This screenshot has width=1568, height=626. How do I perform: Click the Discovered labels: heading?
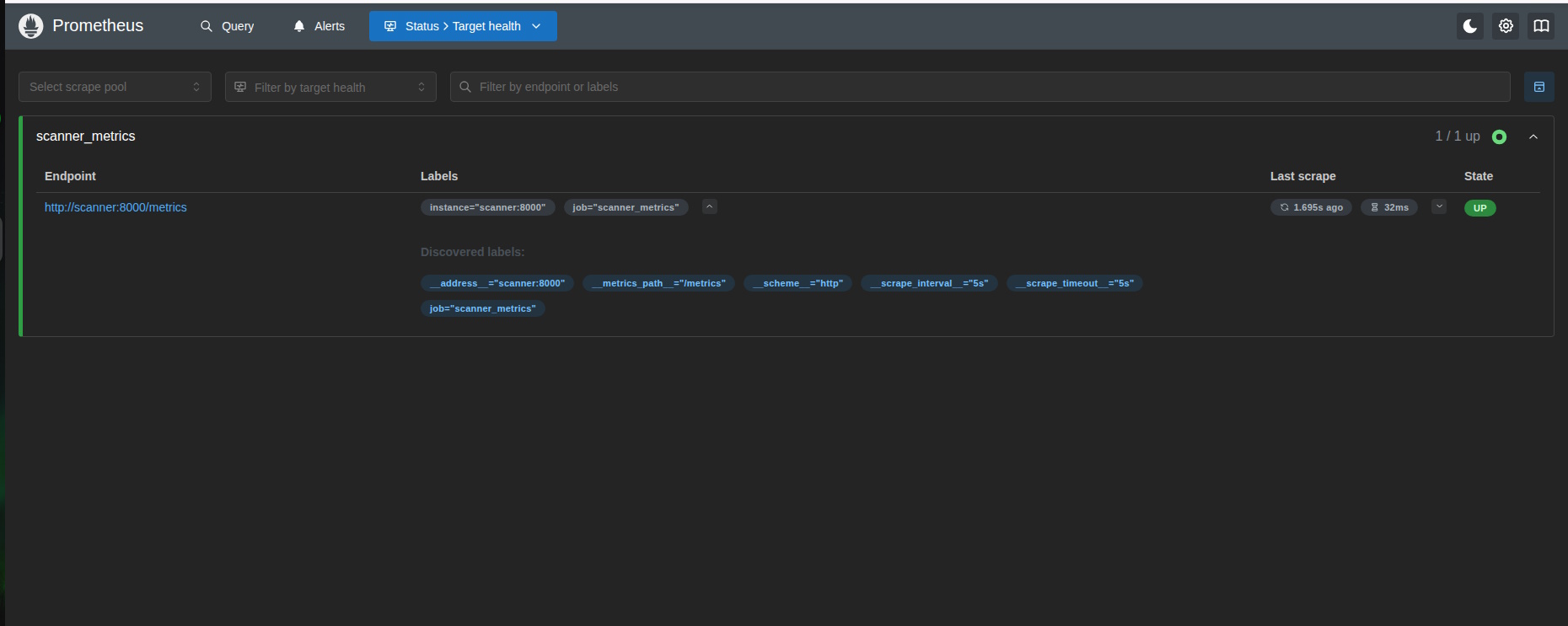[473, 252]
